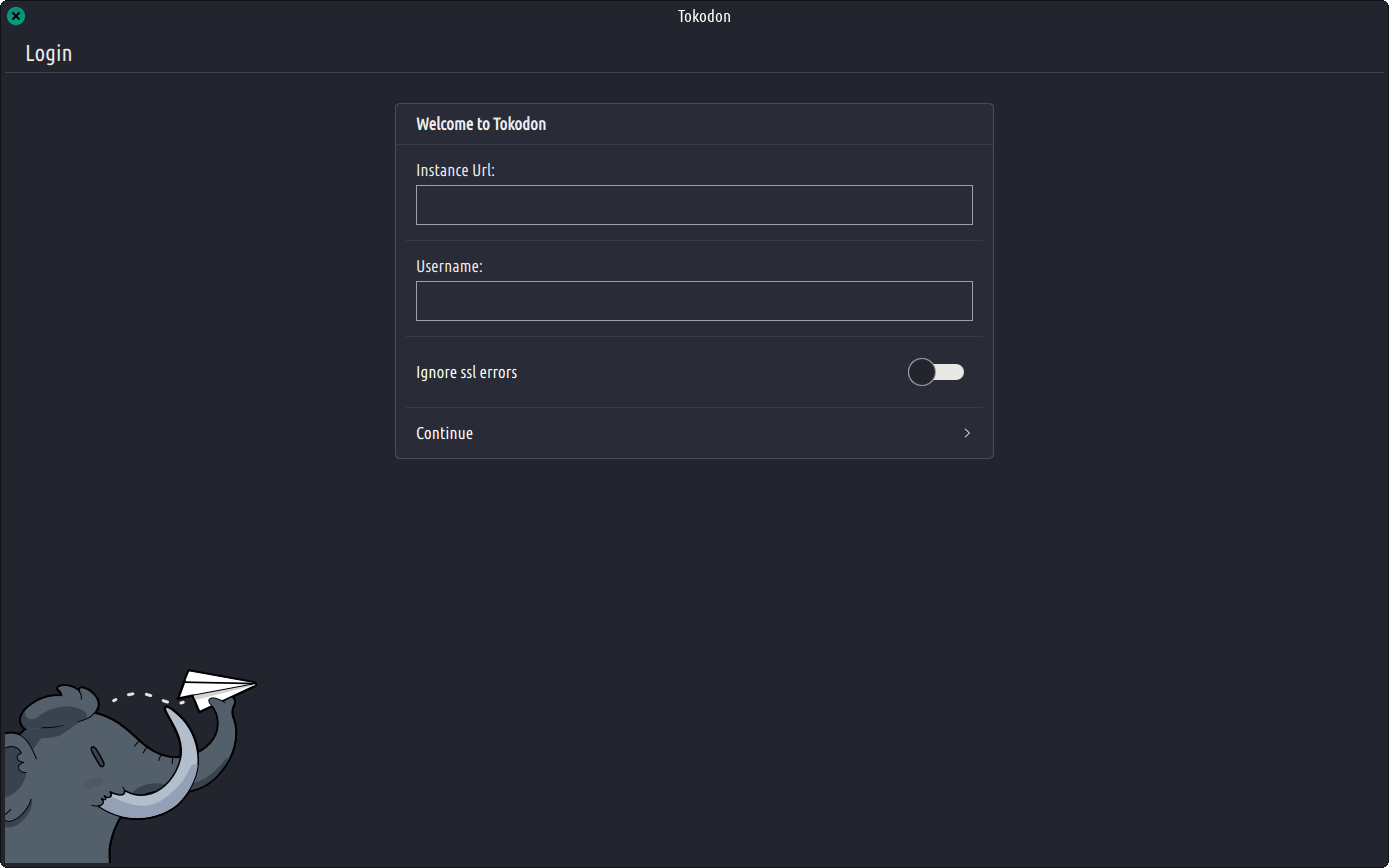Click the Tokodon window title bar text
The height and width of the screenshot is (868, 1389).
704,16
